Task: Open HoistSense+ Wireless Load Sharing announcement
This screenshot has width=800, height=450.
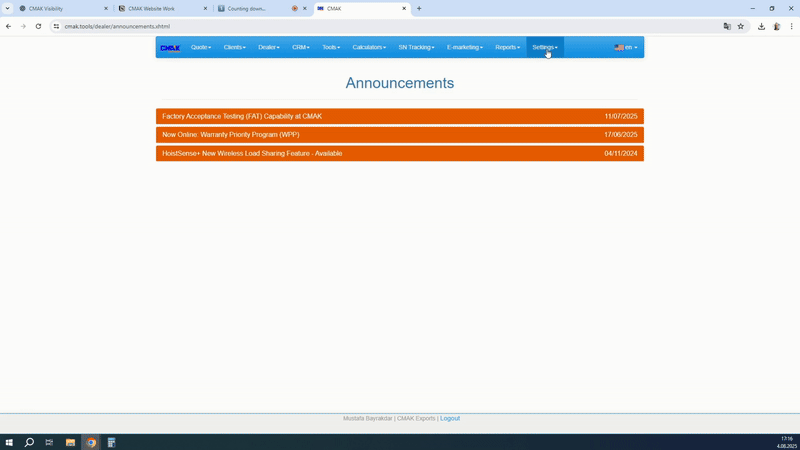Action: pyautogui.click(x=400, y=154)
